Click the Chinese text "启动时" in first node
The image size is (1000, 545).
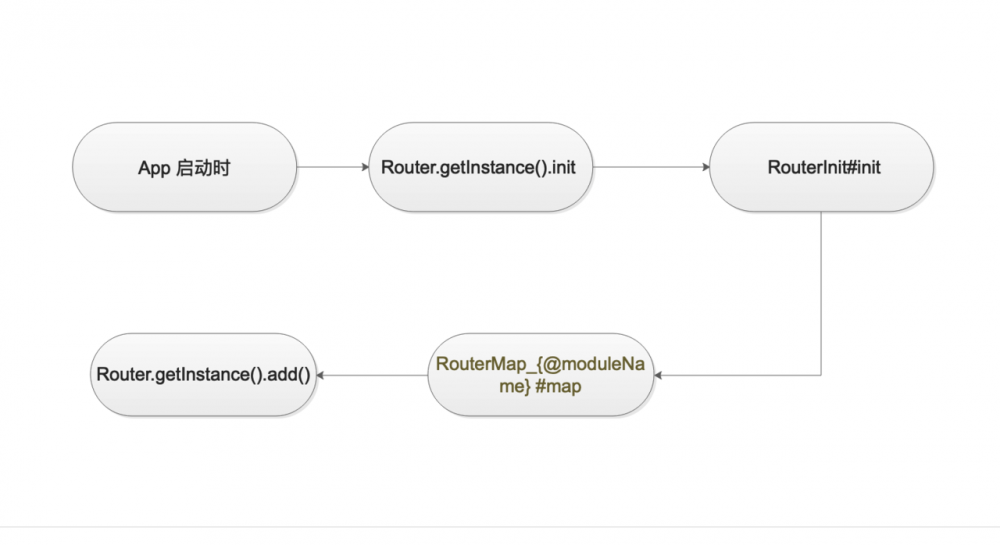[203, 168]
